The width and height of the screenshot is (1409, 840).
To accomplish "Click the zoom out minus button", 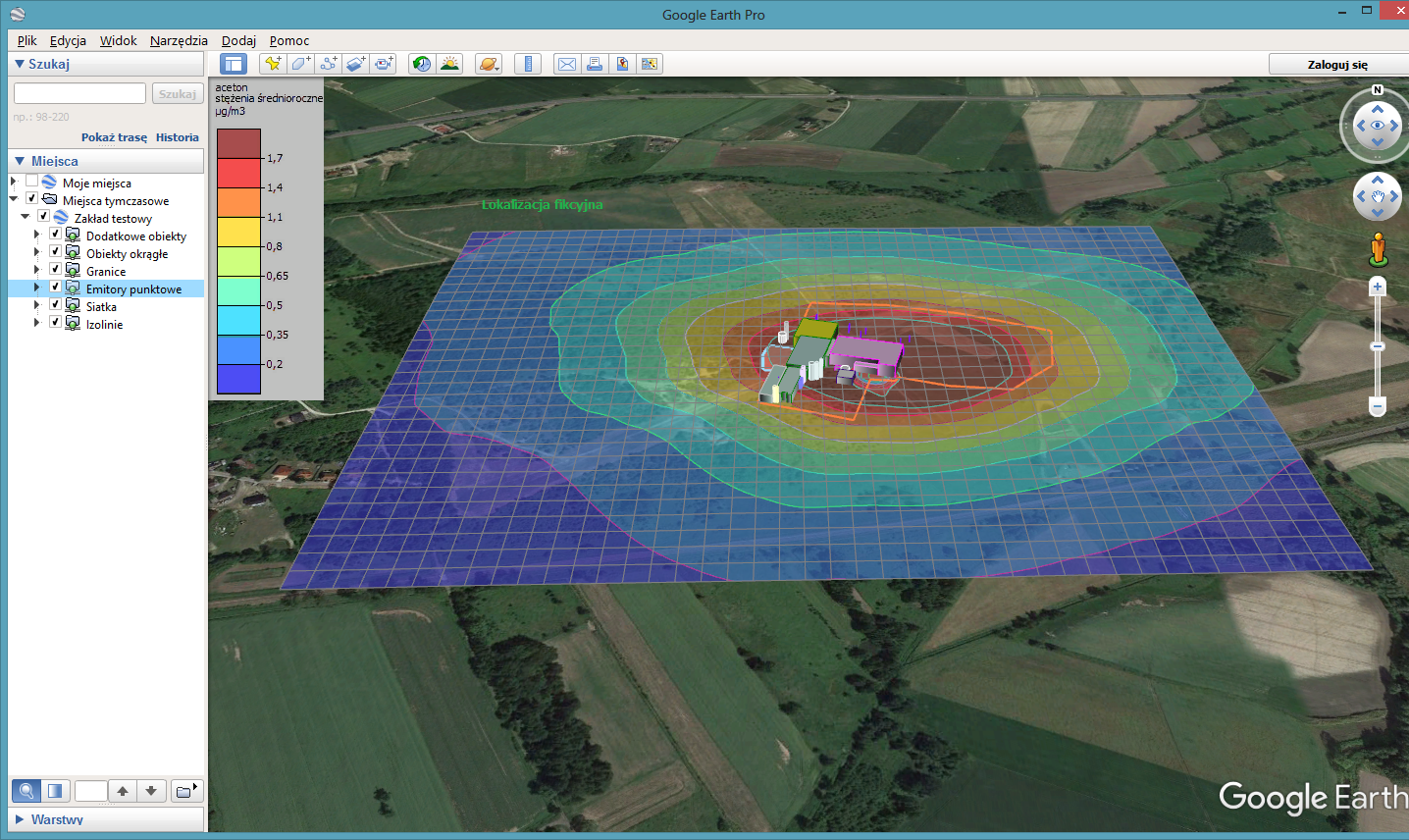I will 1378,406.
